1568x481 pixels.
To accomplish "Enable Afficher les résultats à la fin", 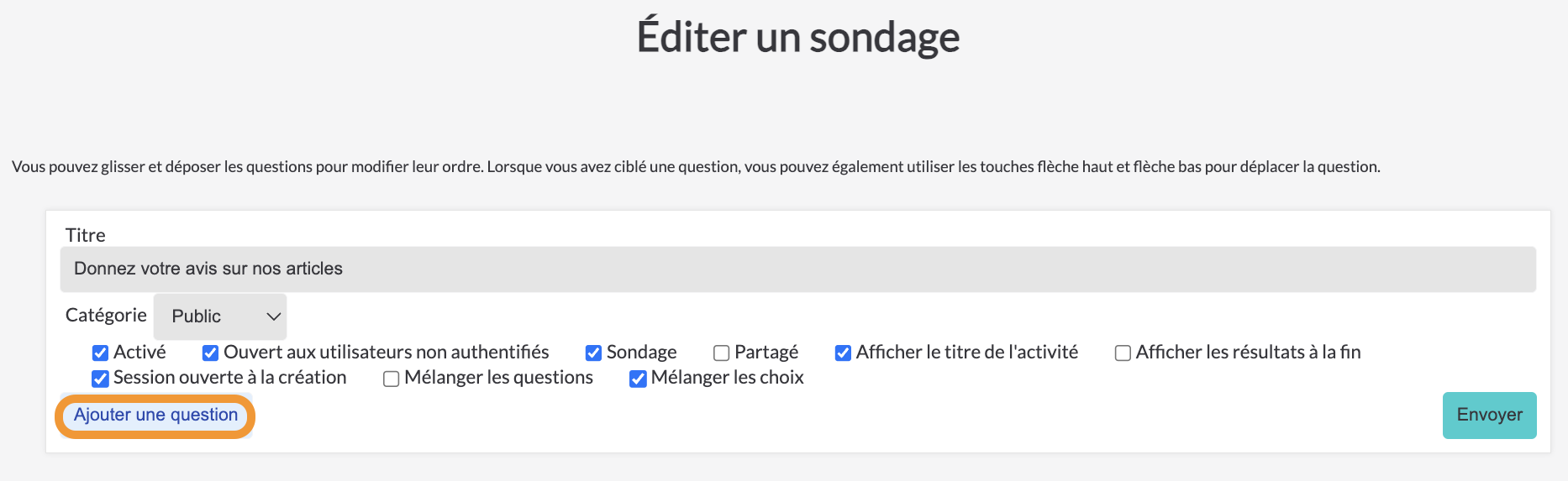I will 1123,353.
